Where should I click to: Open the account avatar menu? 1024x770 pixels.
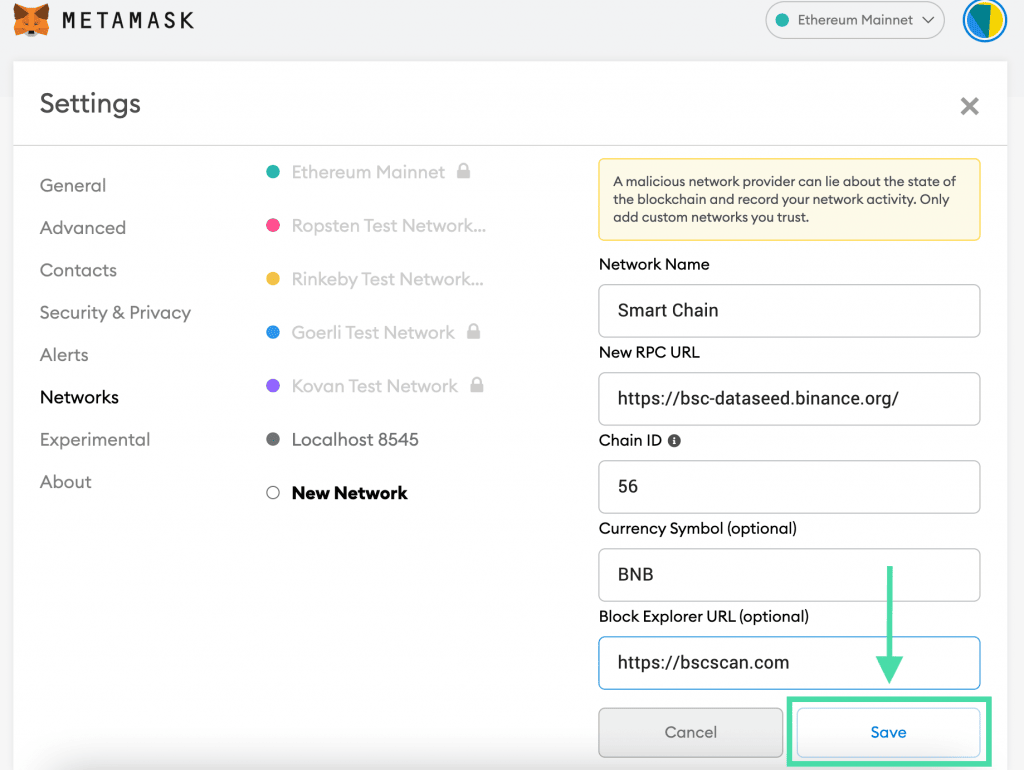point(984,20)
